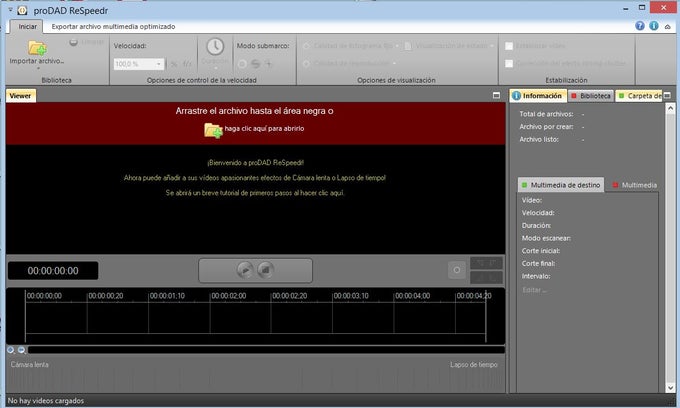
Task: Expand the Duración dropdown arrow
Action: [215, 68]
